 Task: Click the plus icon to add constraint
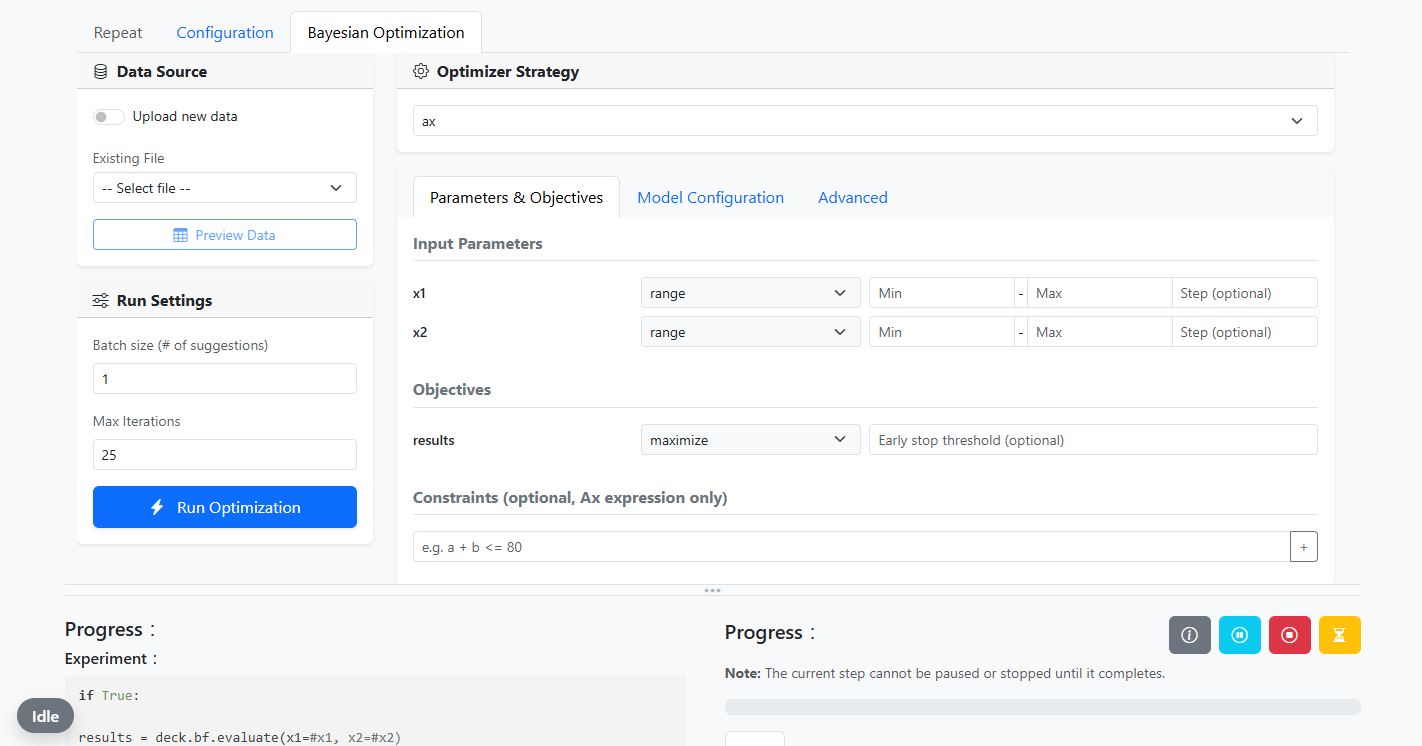pos(1304,547)
